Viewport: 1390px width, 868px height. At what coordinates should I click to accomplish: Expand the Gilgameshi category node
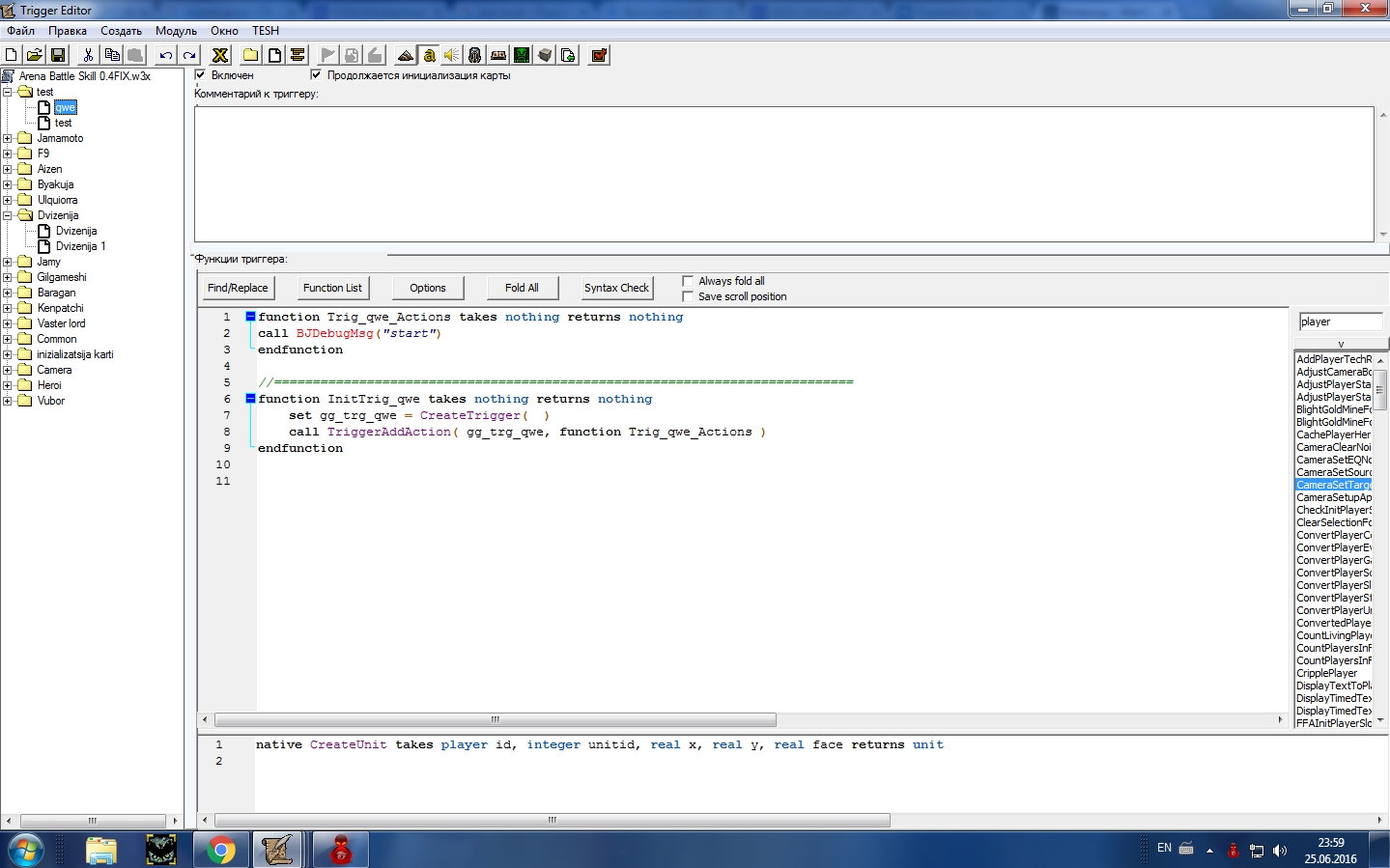pos(8,277)
